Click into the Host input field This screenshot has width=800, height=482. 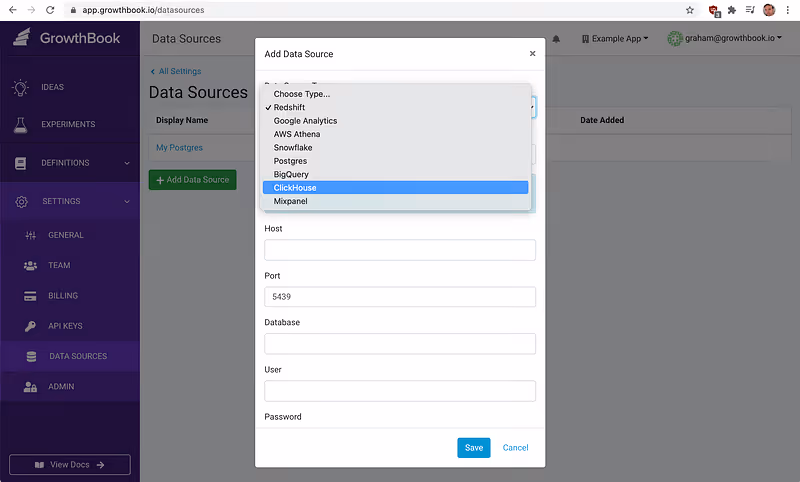coord(400,250)
